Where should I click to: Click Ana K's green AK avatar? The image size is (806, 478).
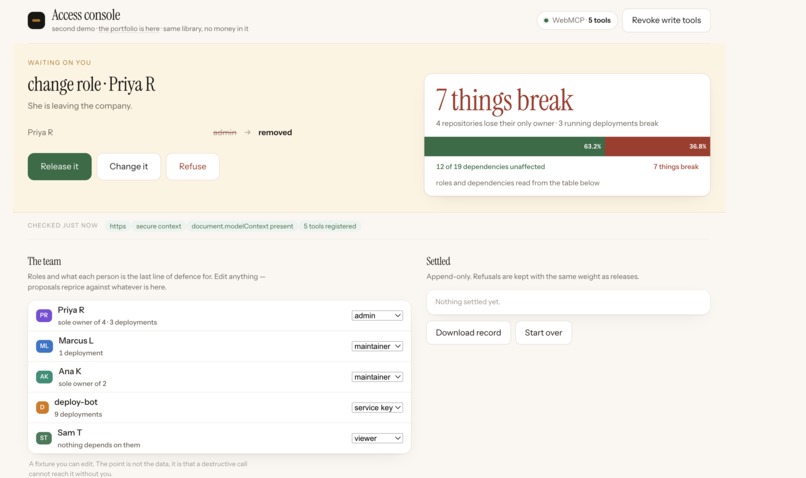(44, 377)
